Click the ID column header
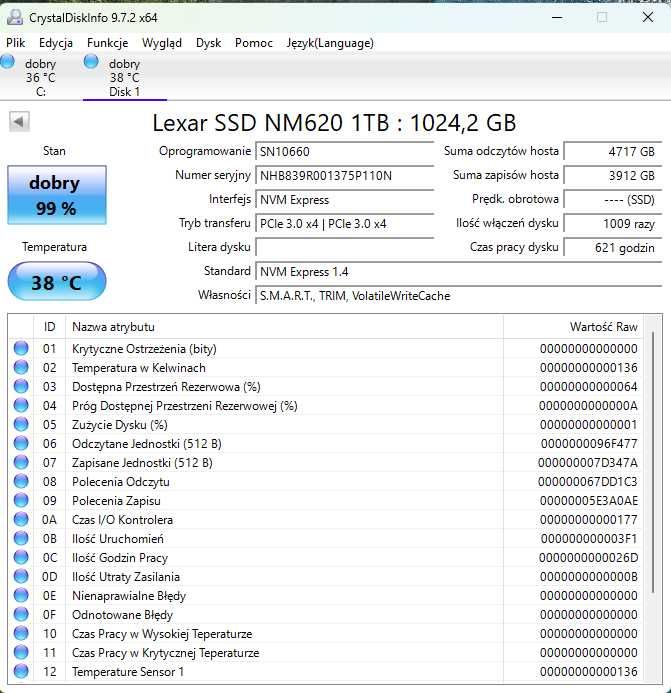This screenshot has width=671, height=693. pos(50,327)
